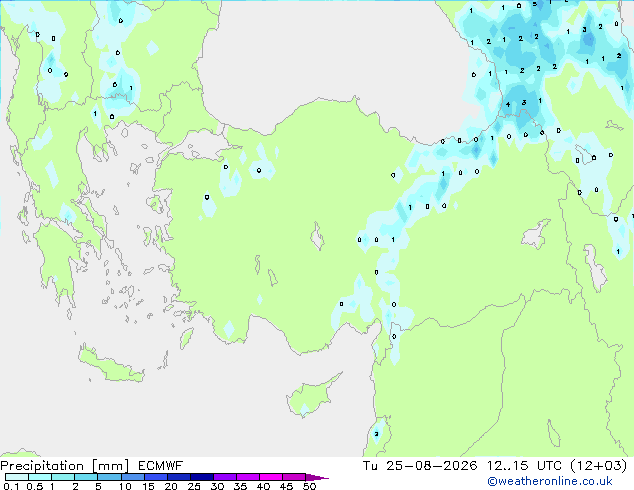
Task: Click the island of Crete on the map
Action: coord(111,365)
